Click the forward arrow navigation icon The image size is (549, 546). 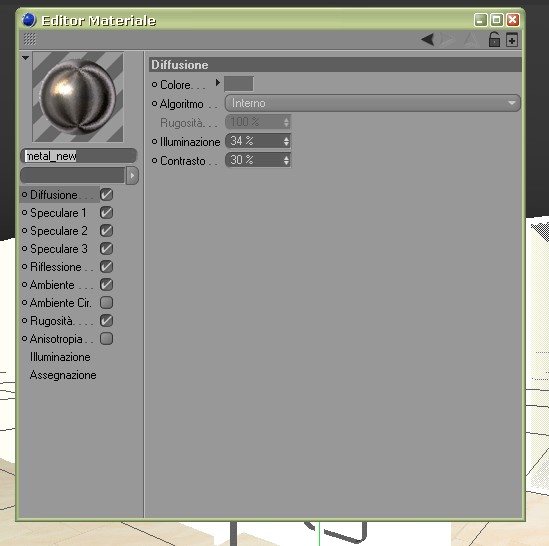tap(448, 40)
